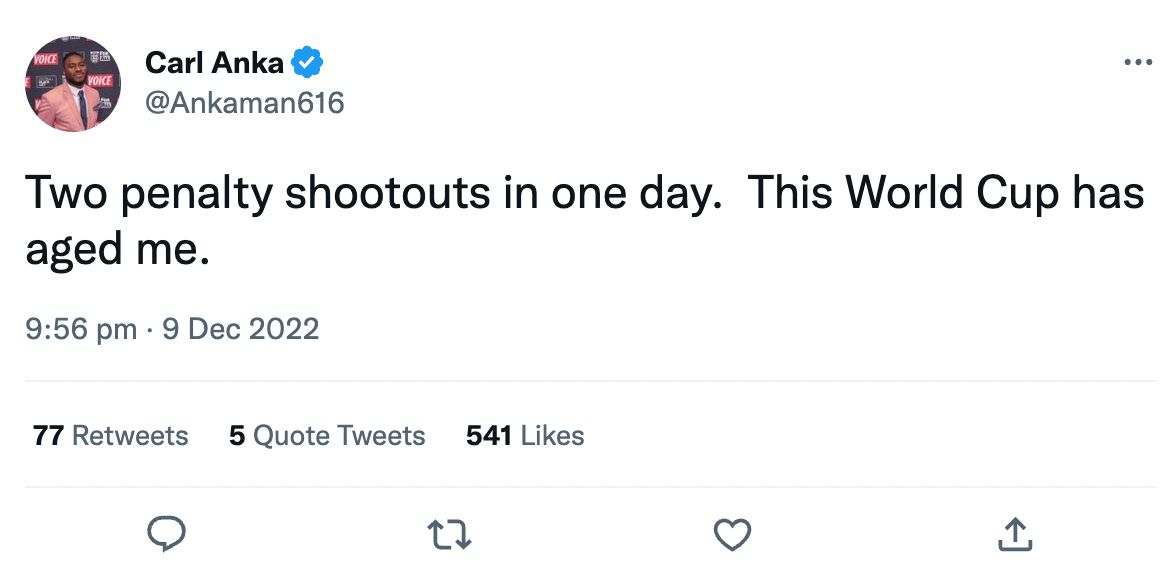
Task: View the list of 77 Retweets
Action: [x=110, y=436]
